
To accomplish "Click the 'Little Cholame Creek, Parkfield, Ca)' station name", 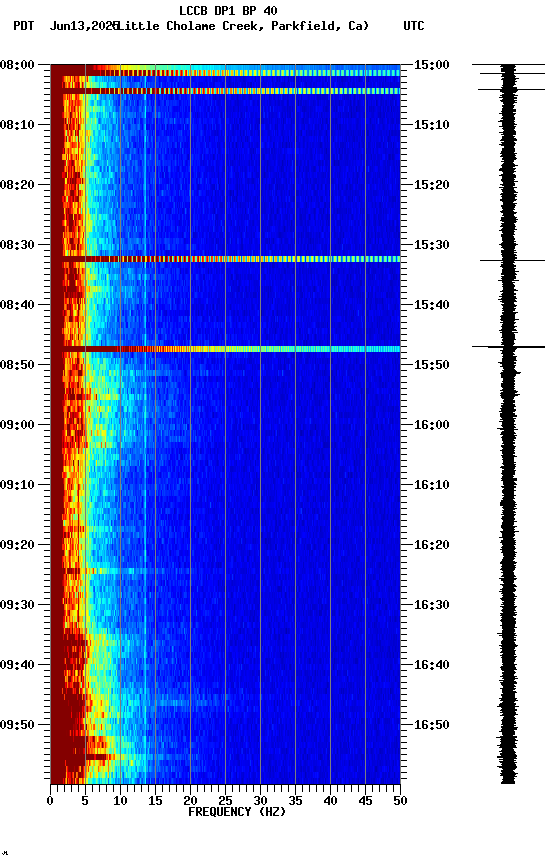I will pyautogui.click(x=243, y=26).
